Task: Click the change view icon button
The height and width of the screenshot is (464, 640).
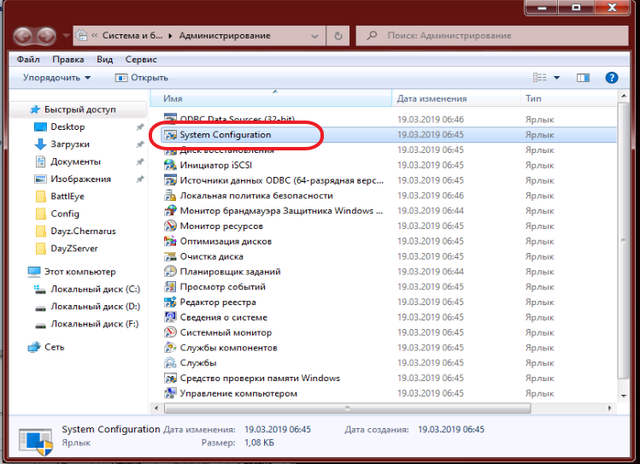Action: tap(540, 78)
